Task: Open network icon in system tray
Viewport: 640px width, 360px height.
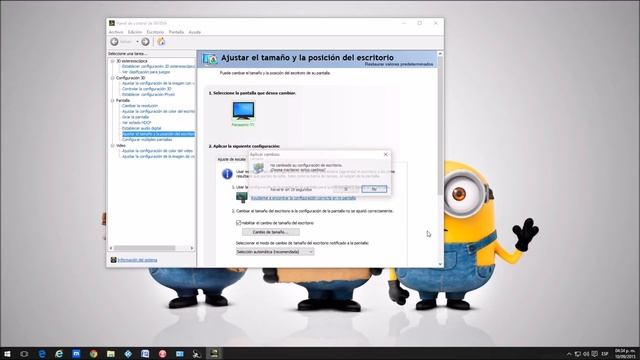Action: [x=578, y=354]
